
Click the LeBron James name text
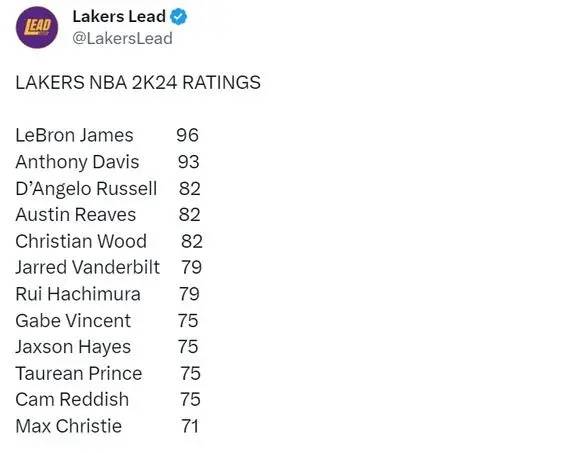pyautogui.click(x=74, y=135)
